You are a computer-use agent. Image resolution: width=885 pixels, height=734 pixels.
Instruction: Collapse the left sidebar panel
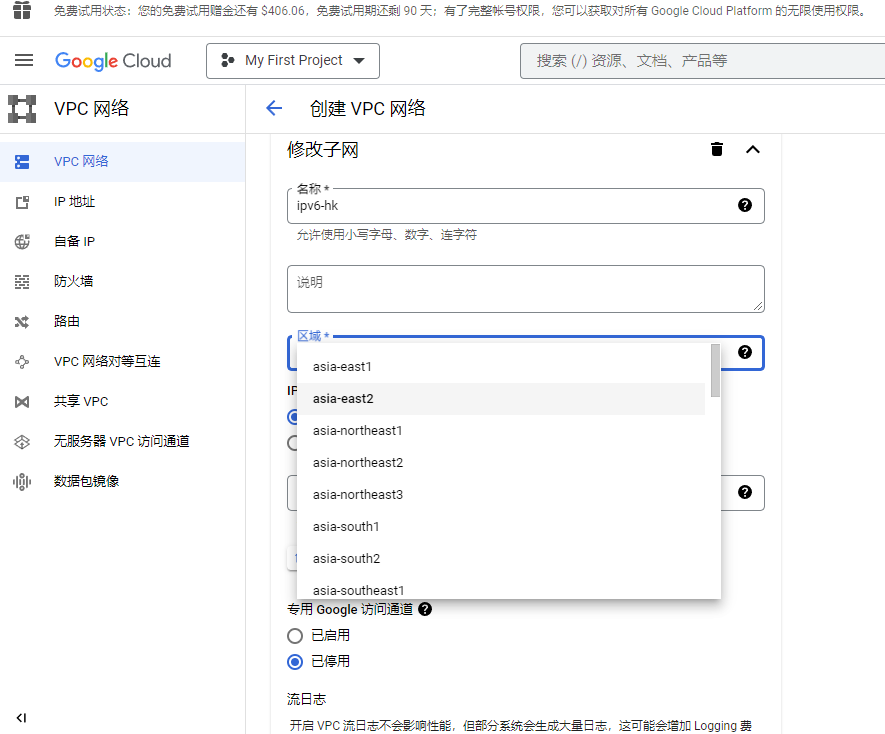tap(22, 717)
